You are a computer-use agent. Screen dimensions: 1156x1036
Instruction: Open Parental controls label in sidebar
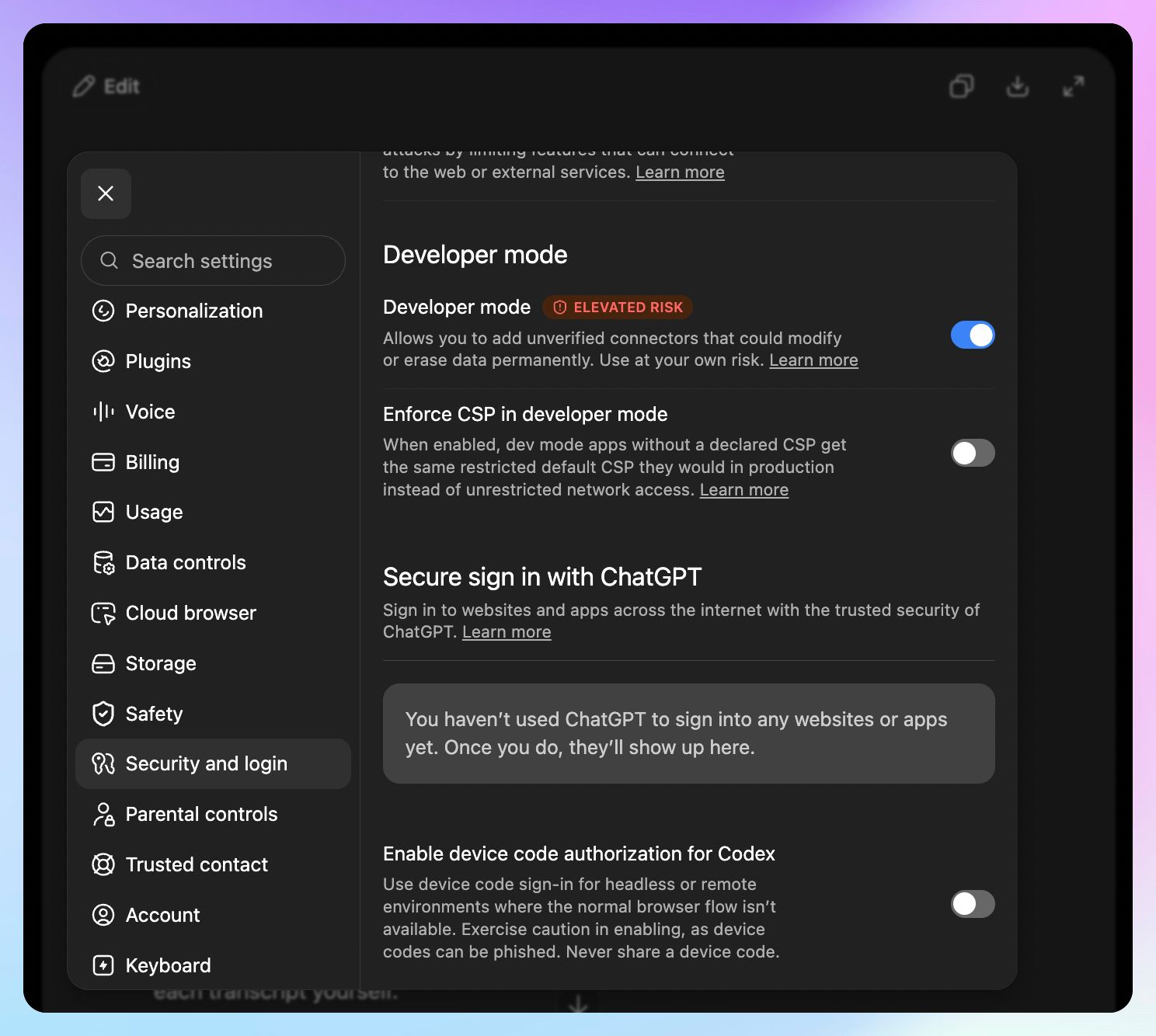[201, 814]
